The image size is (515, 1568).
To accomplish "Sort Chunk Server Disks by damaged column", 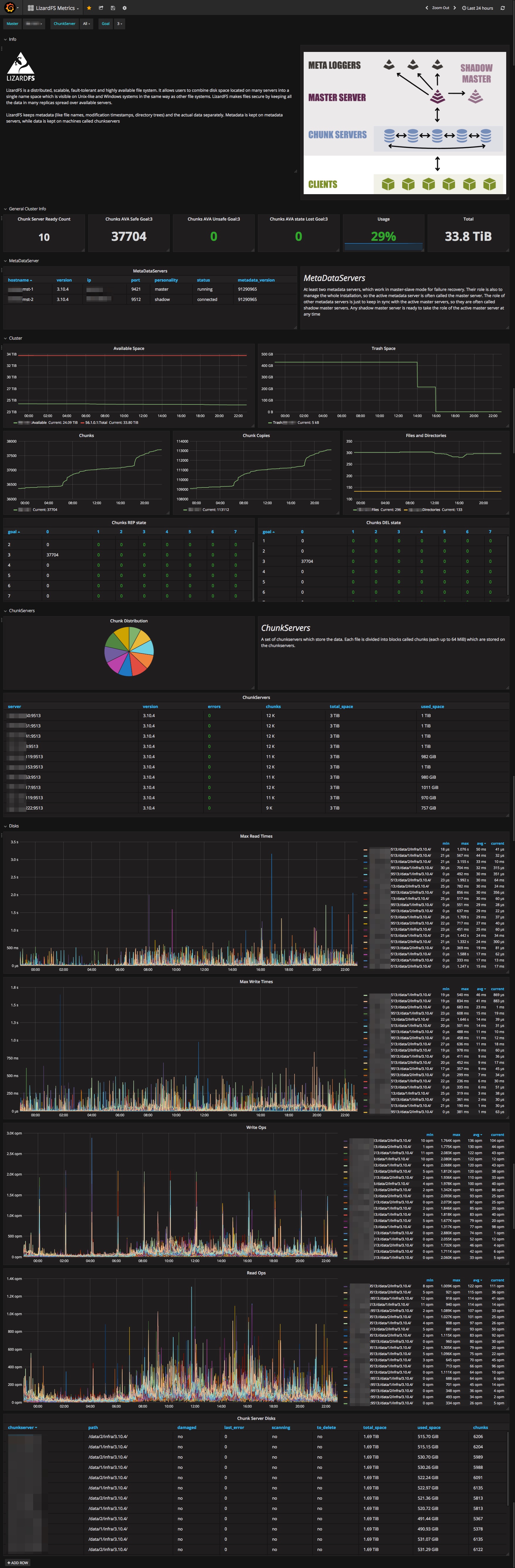I will 187,1428.
